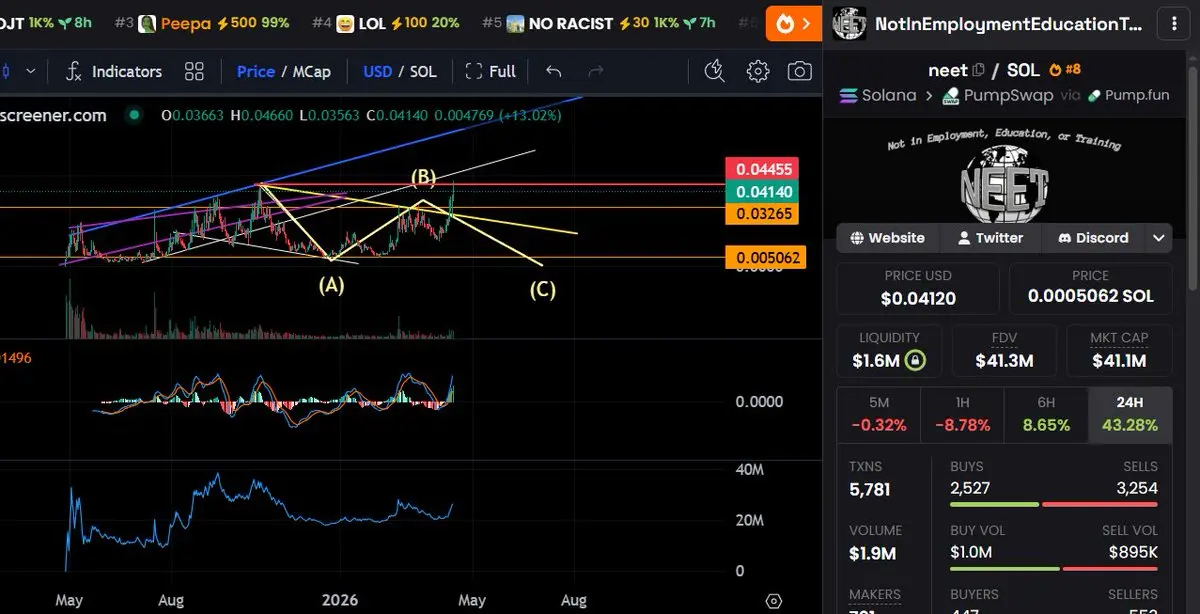Click the liquidity lock icon
Screen dimensions: 1200x614
(915, 361)
